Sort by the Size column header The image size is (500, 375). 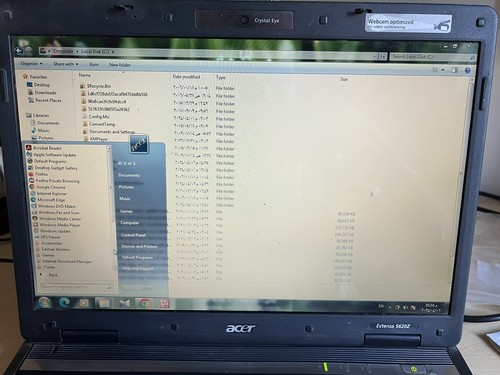344,79
